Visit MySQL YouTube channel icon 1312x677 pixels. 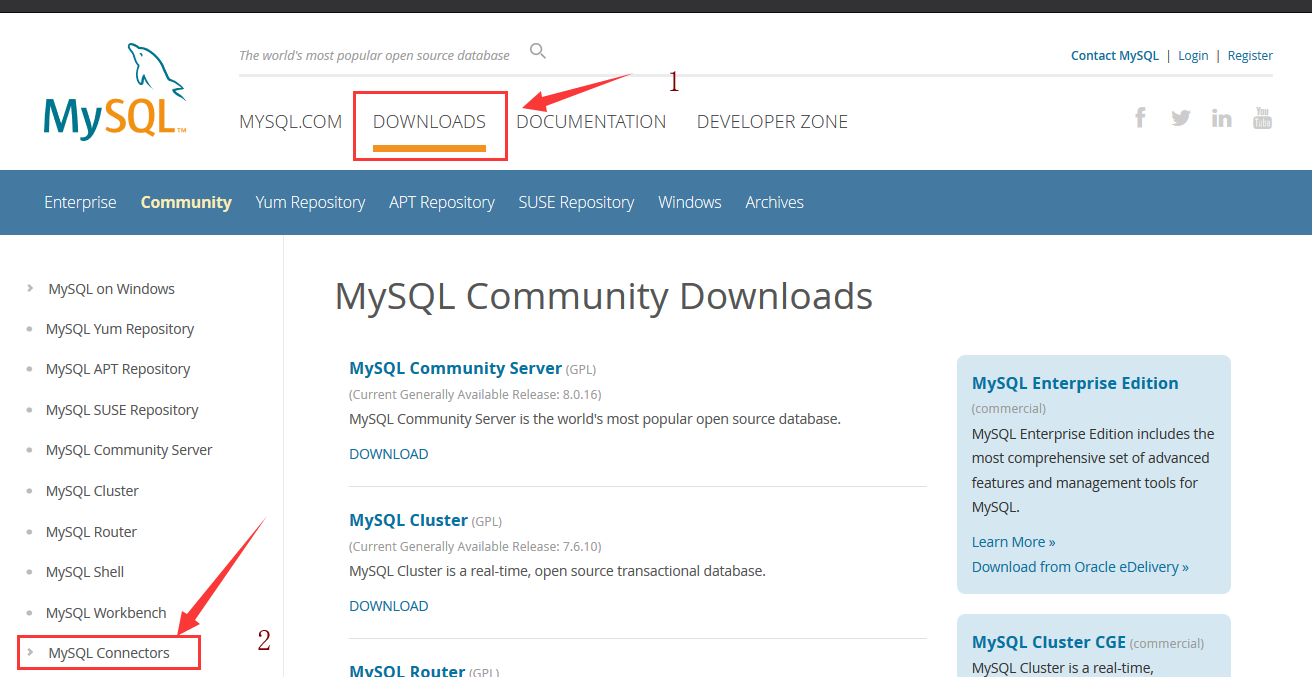[1262, 118]
